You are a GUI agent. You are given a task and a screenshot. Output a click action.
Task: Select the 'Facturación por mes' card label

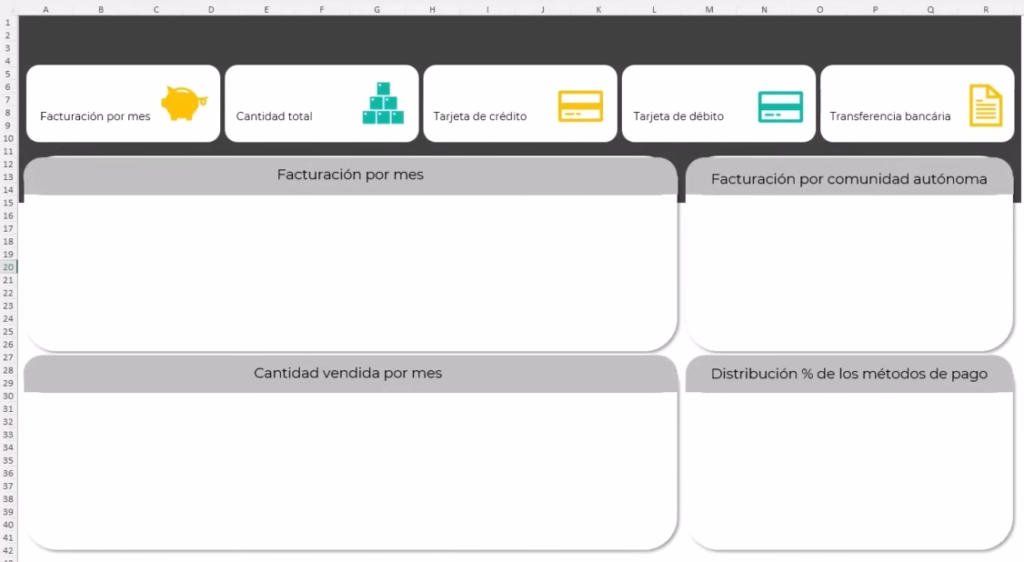click(95, 116)
